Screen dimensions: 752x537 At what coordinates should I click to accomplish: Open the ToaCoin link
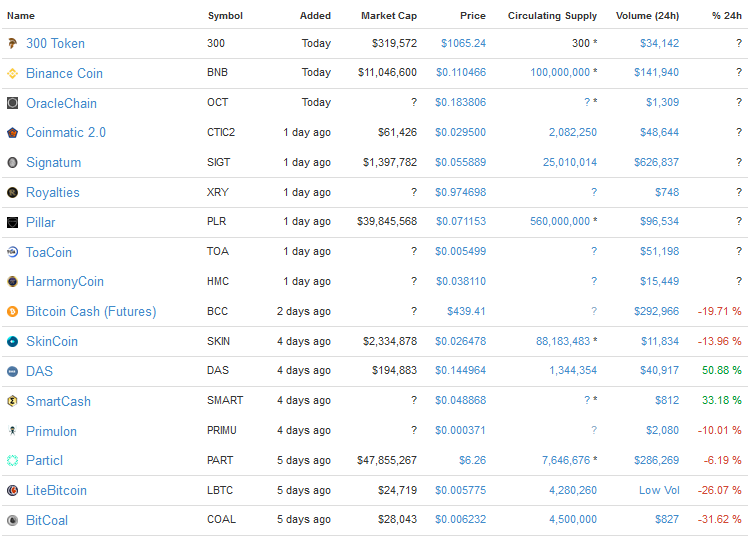pyautogui.click(x=48, y=252)
